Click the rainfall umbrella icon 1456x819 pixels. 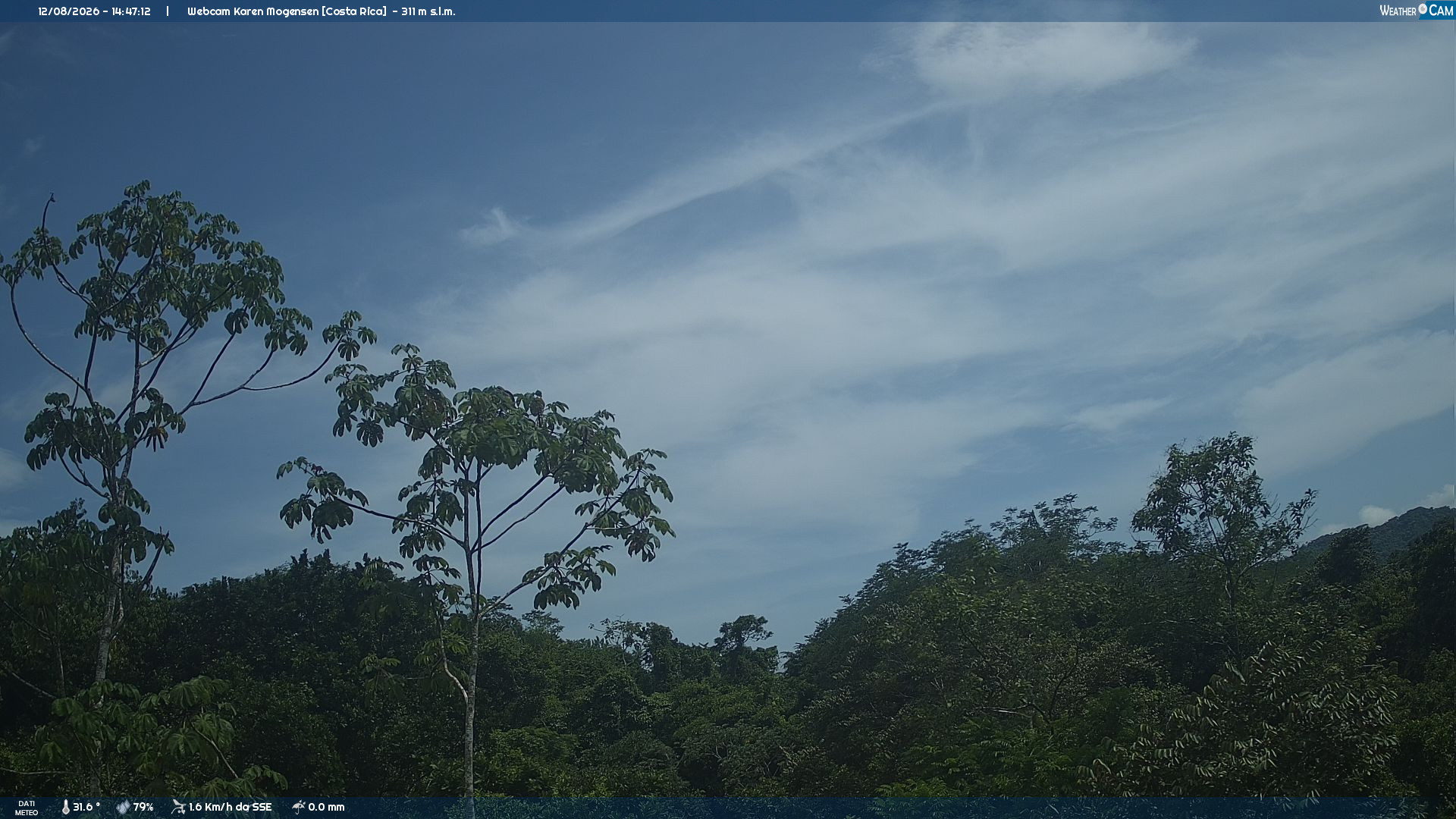298,807
